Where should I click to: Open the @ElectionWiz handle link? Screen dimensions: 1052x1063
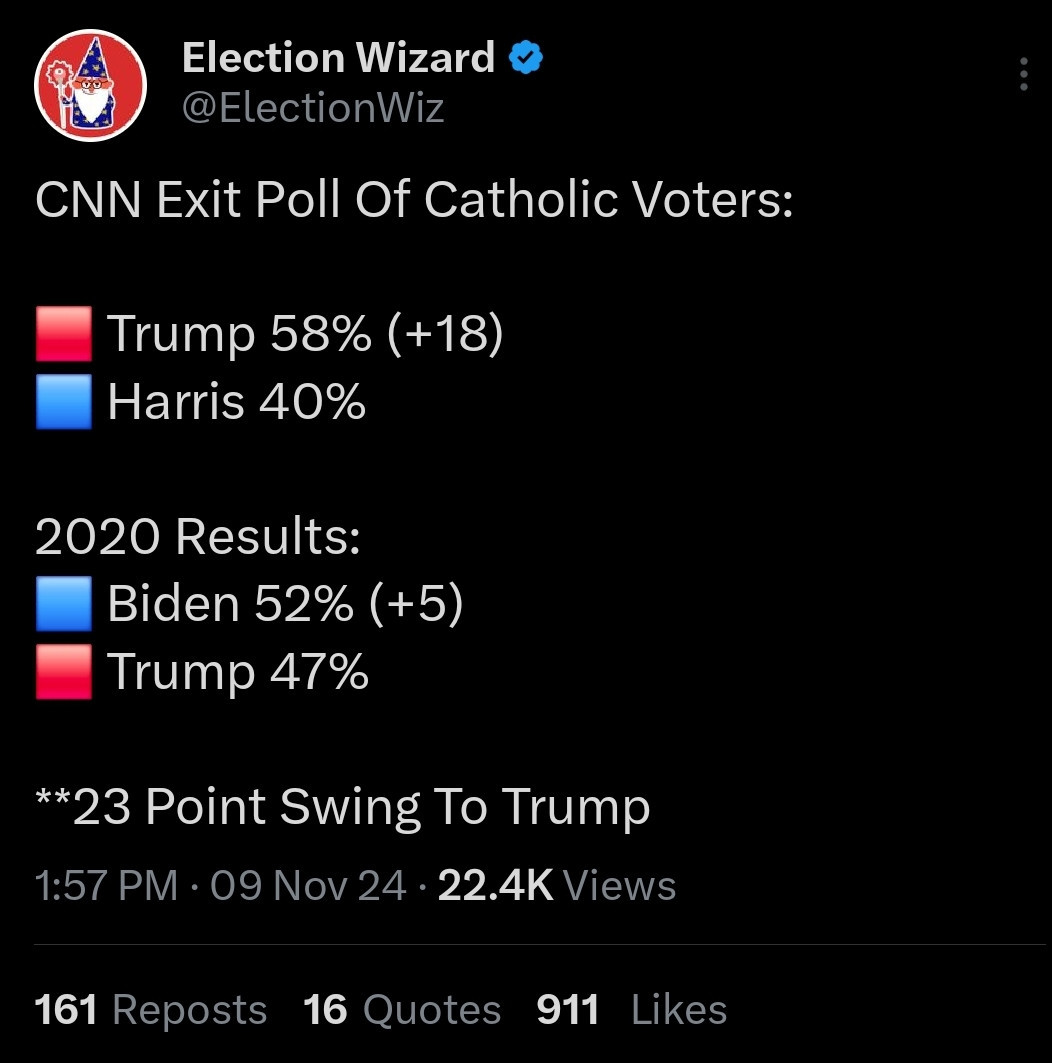[313, 108]
